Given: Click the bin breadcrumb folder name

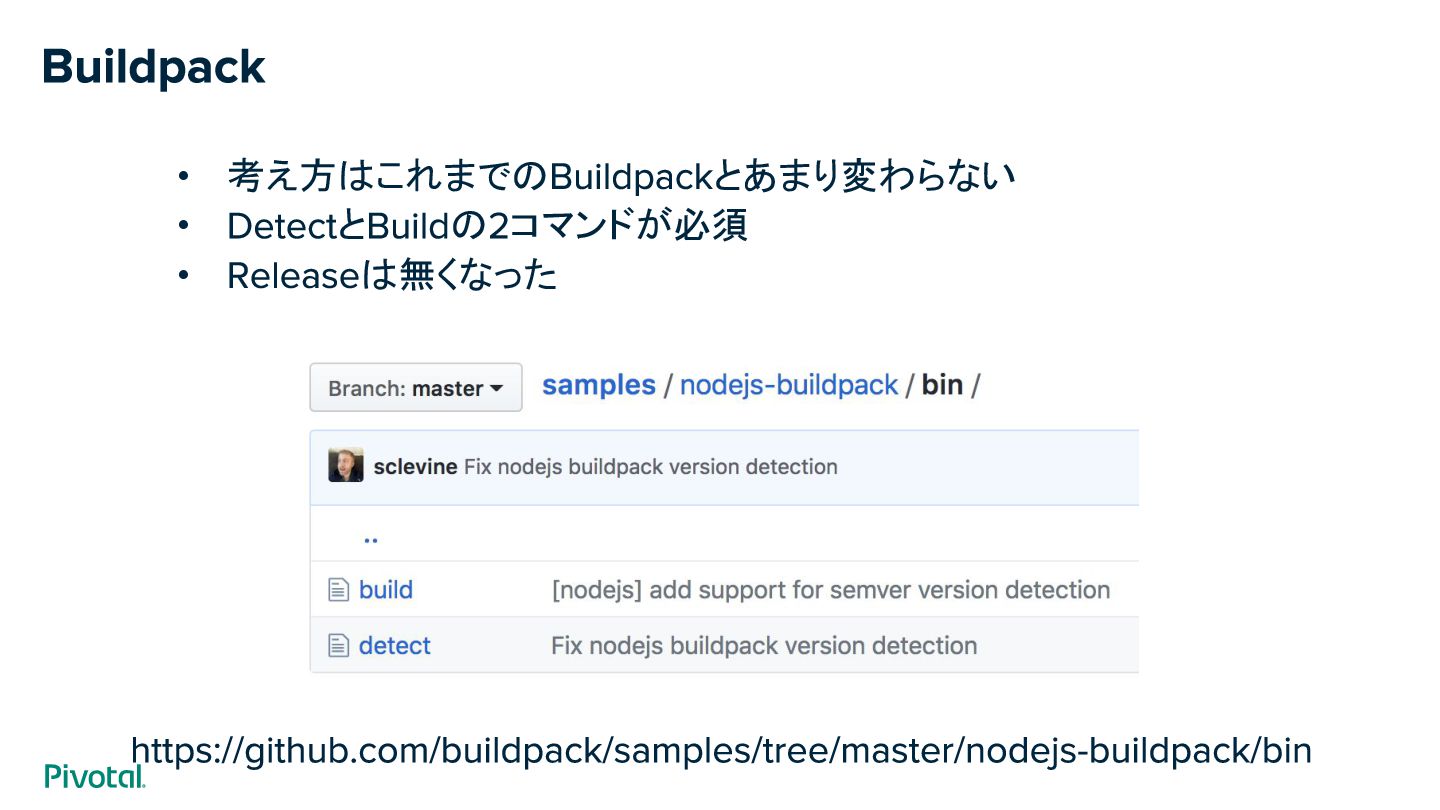Looking at the screenshot, I should (942, 385).
